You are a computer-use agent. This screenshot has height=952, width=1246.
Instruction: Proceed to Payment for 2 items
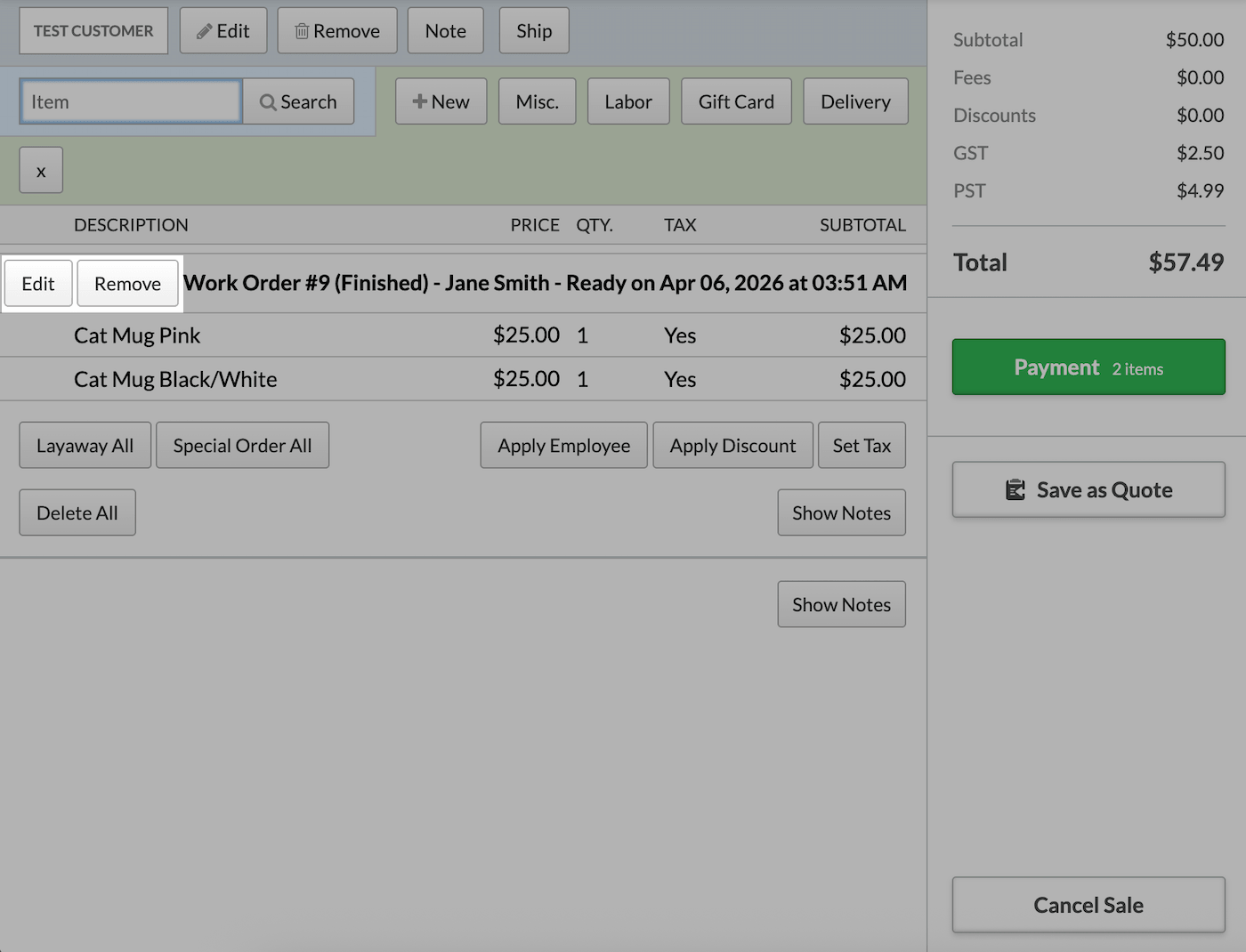tap(1088, 367)
